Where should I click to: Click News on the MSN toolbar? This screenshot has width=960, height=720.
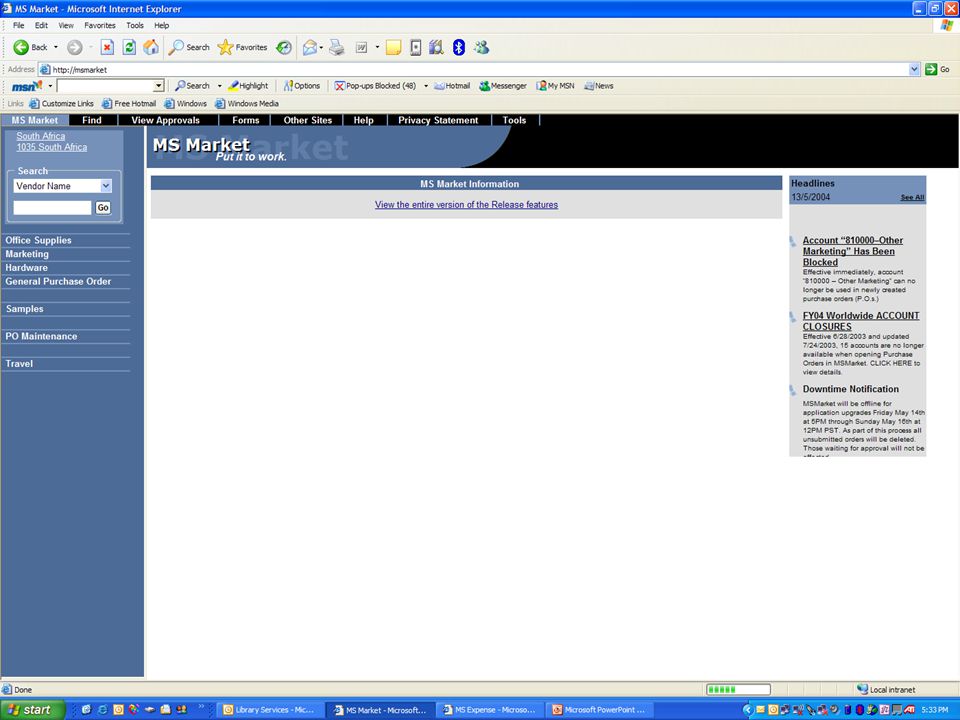(599, 86)
